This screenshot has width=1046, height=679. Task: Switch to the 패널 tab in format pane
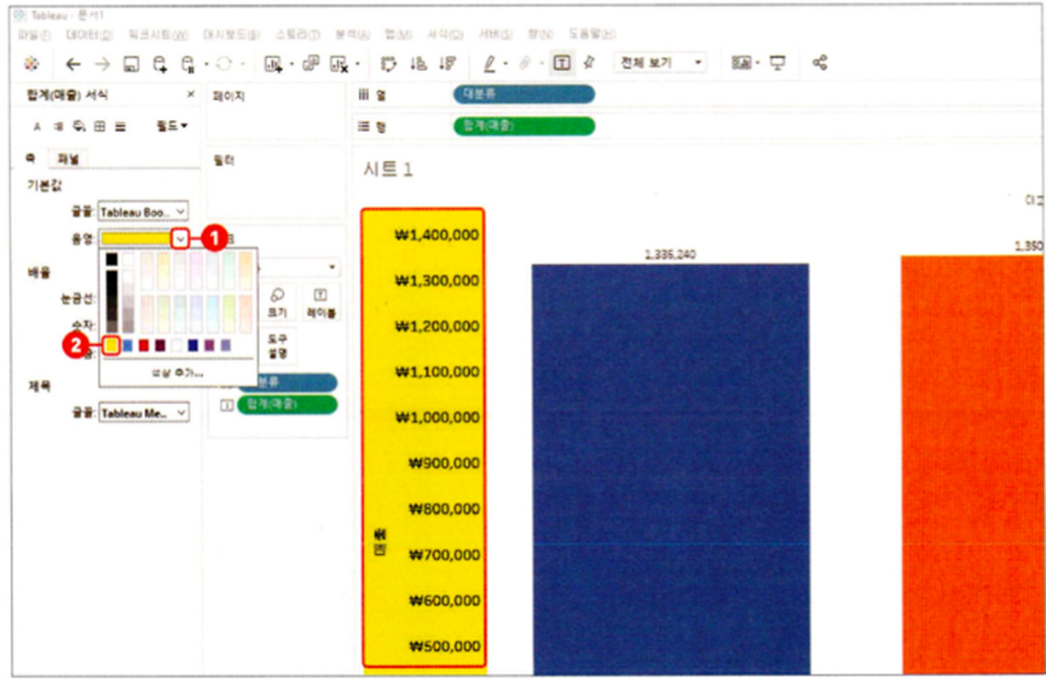(x=68, y=159)
